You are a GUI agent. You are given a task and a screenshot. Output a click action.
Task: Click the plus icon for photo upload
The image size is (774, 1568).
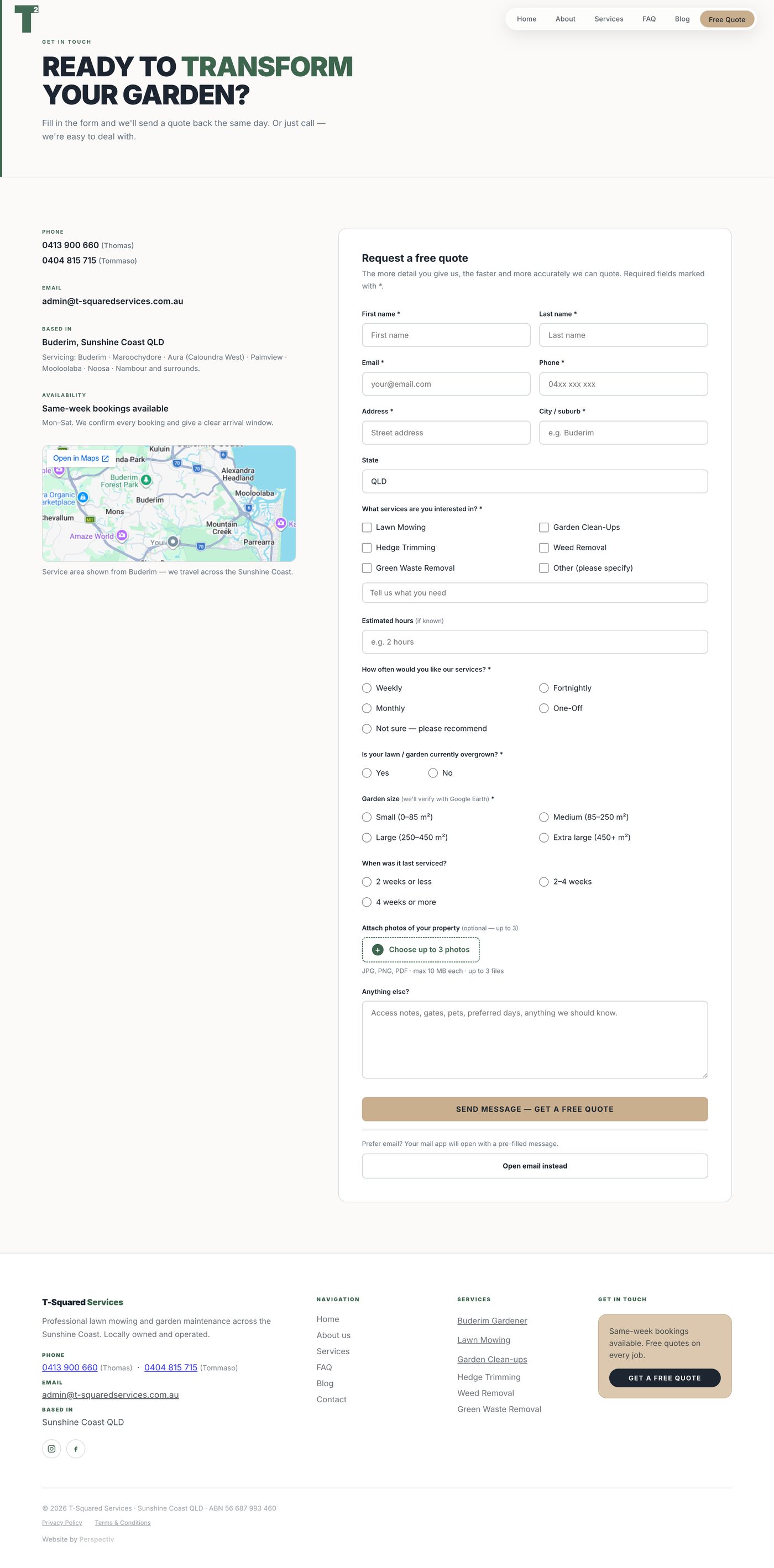click(378, 950)
